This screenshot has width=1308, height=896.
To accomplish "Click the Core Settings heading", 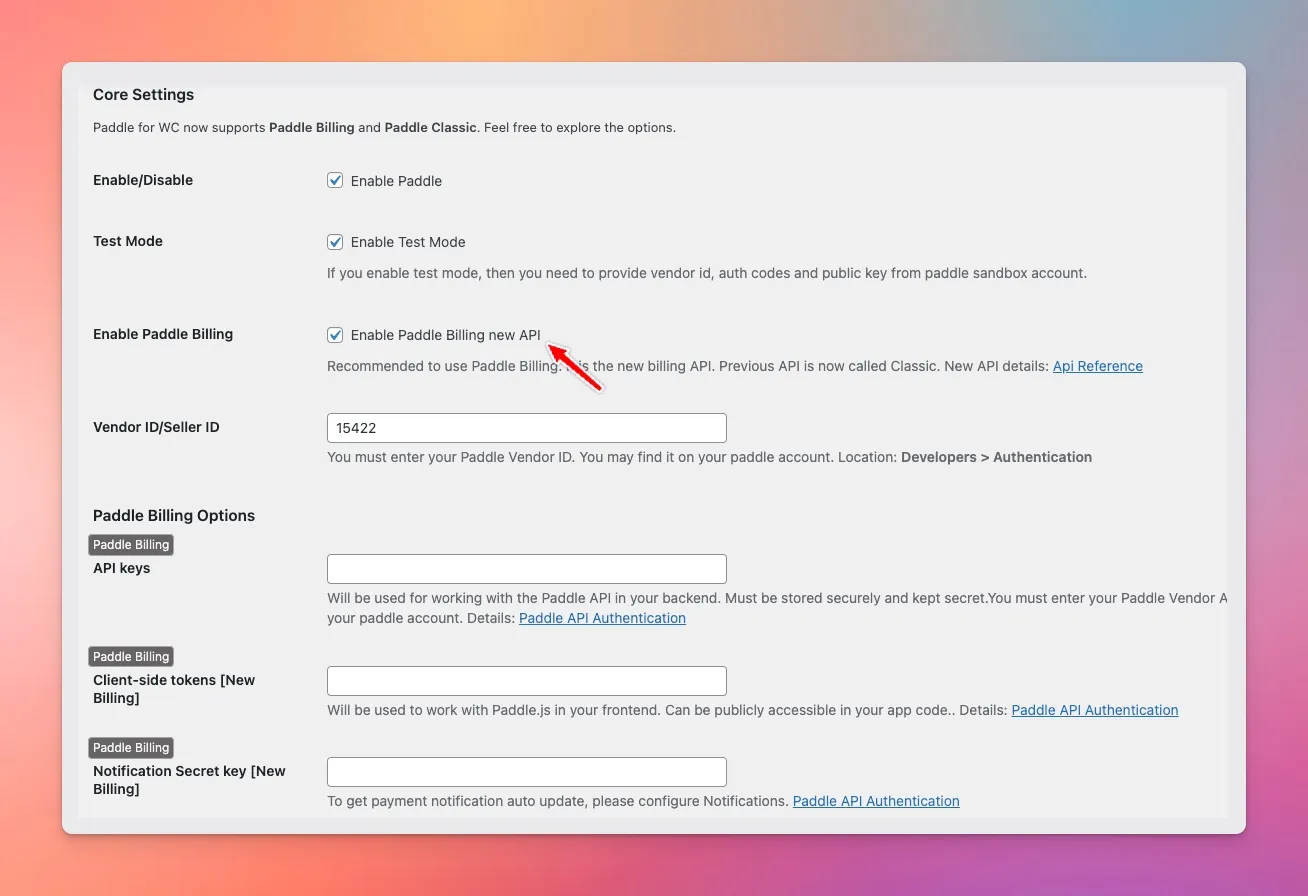I will pos(143,95).
